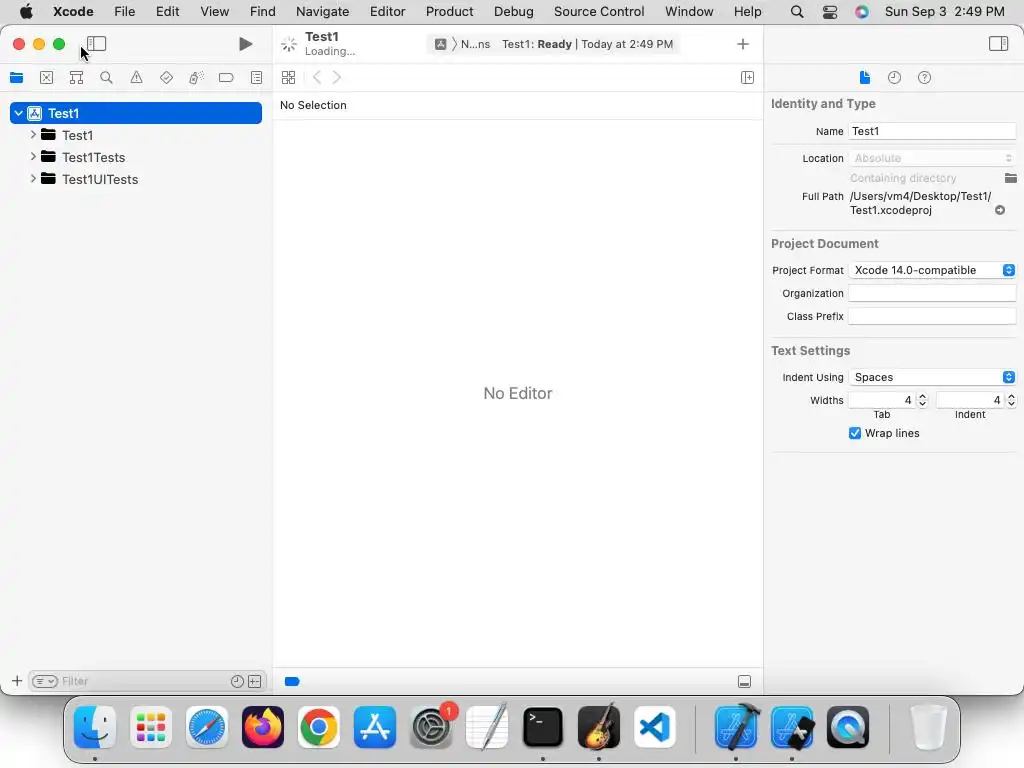Click the Class Prefix text field
This screenshot has height=768, width=1024.
932,316
